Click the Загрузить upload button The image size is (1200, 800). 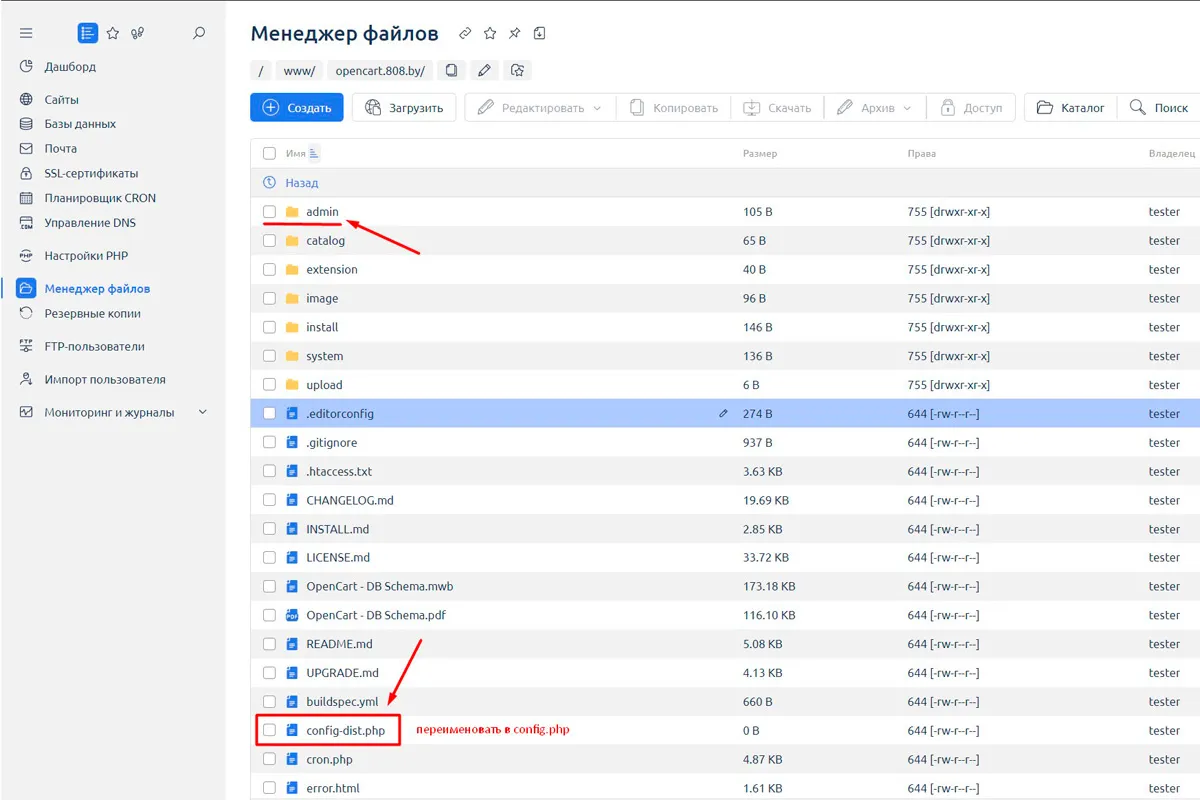tap(404, 108)
